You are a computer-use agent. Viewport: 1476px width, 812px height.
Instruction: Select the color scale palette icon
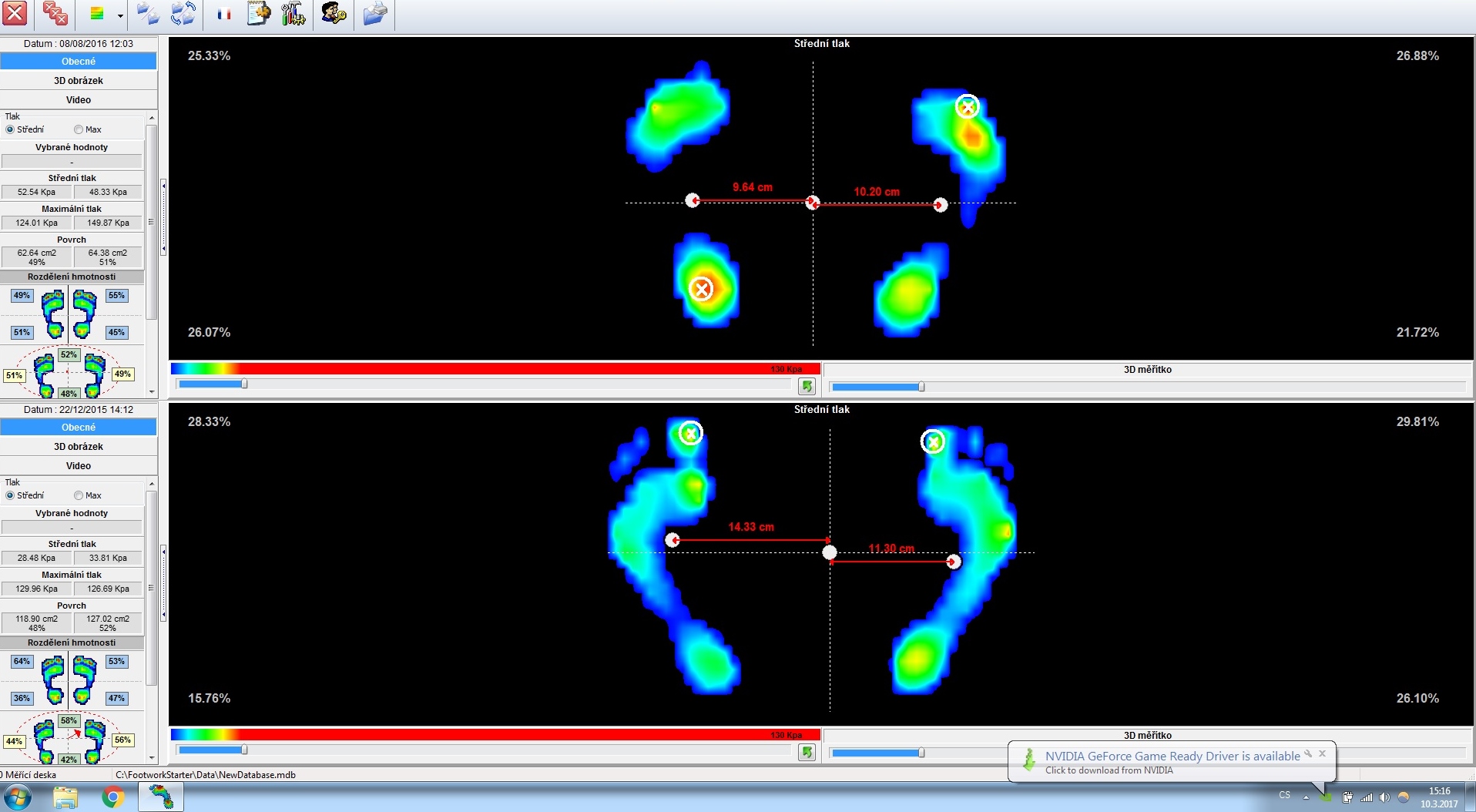click(97, 14)
